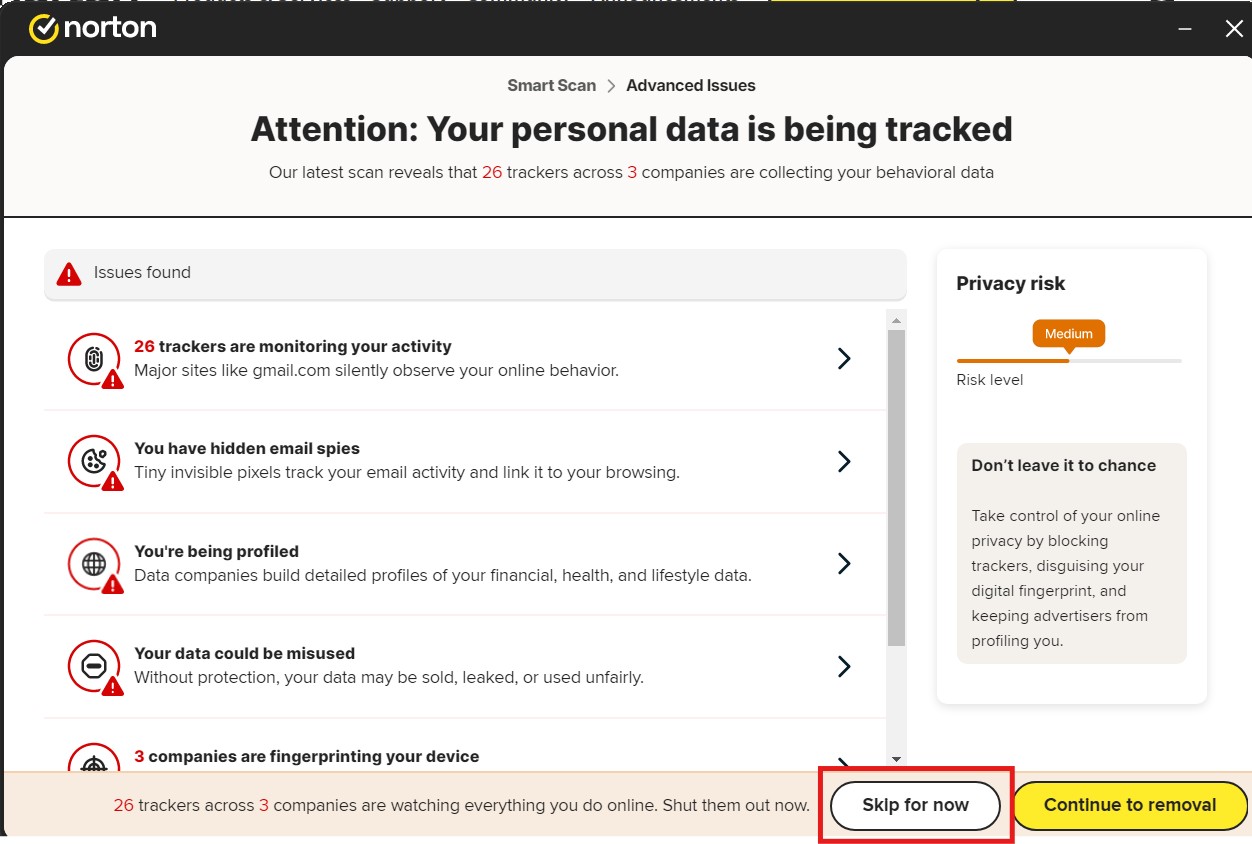
Task: Expand the hidden email spies arrow
Action: point(844,461)
